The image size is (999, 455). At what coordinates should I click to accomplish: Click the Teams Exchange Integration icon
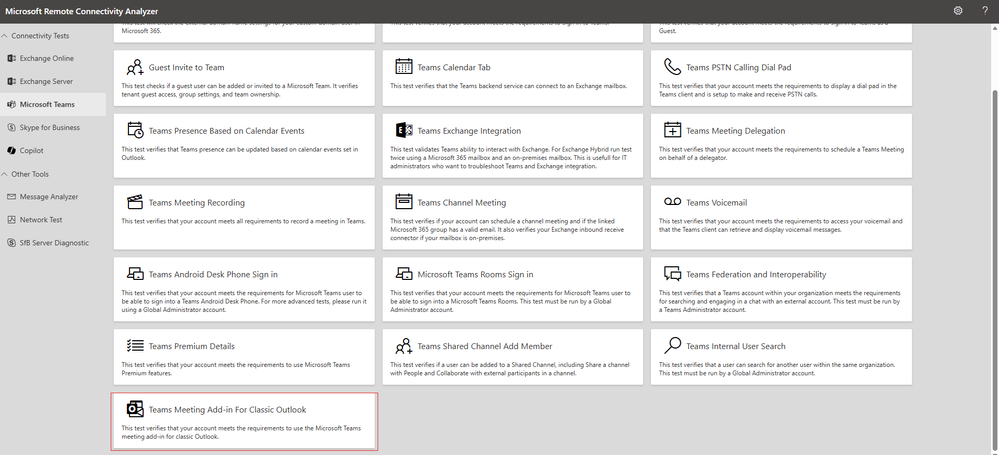tap(404, 131)
